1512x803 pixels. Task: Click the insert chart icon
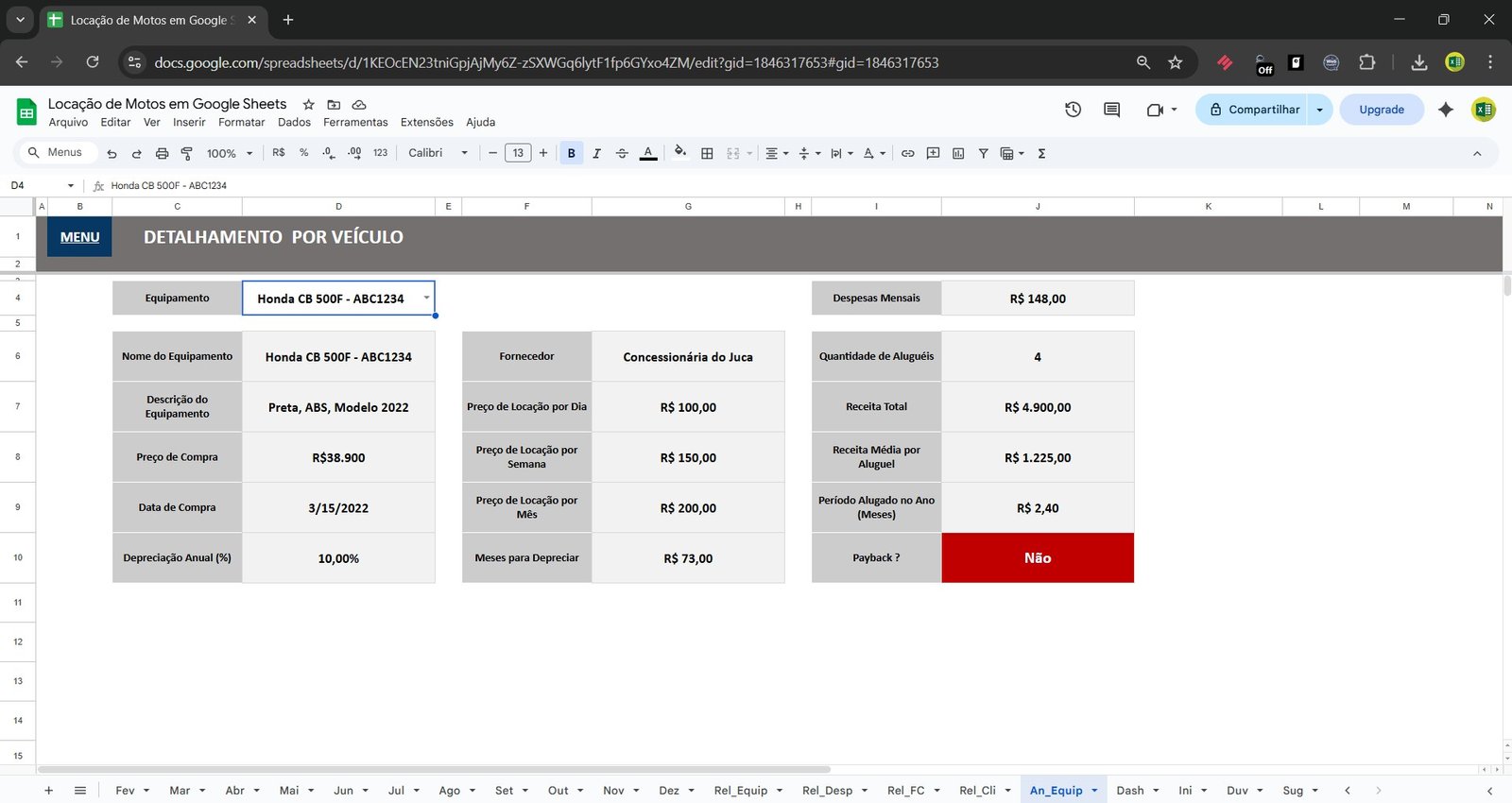click(958, 153)
